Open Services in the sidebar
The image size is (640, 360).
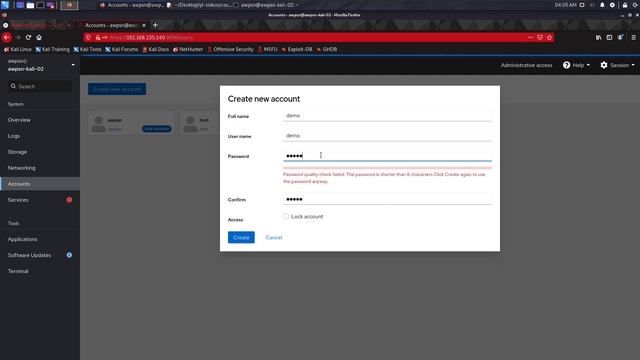(40, 200)
